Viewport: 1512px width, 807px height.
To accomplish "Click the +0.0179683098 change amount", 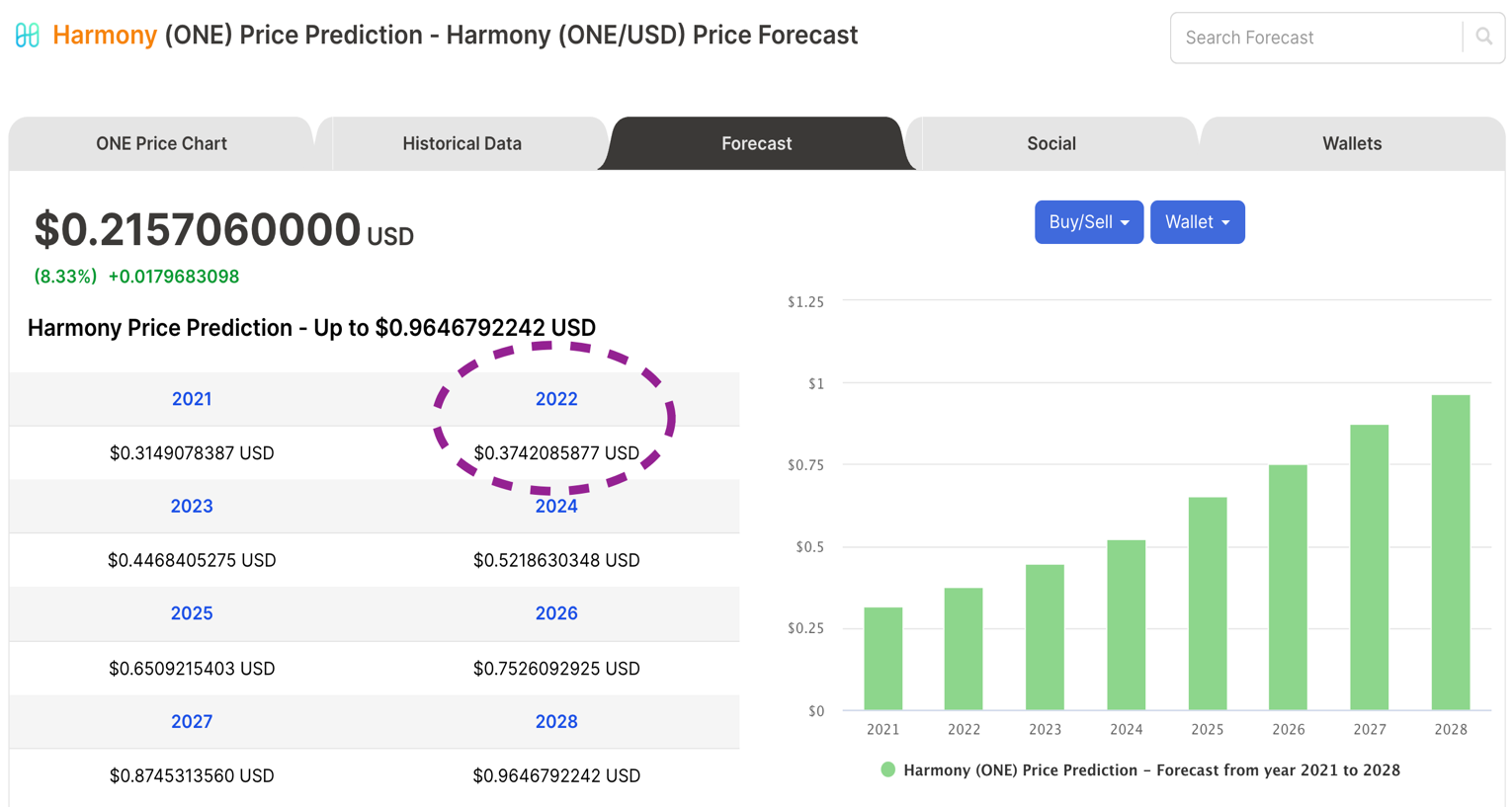I will tap(174, 277).
